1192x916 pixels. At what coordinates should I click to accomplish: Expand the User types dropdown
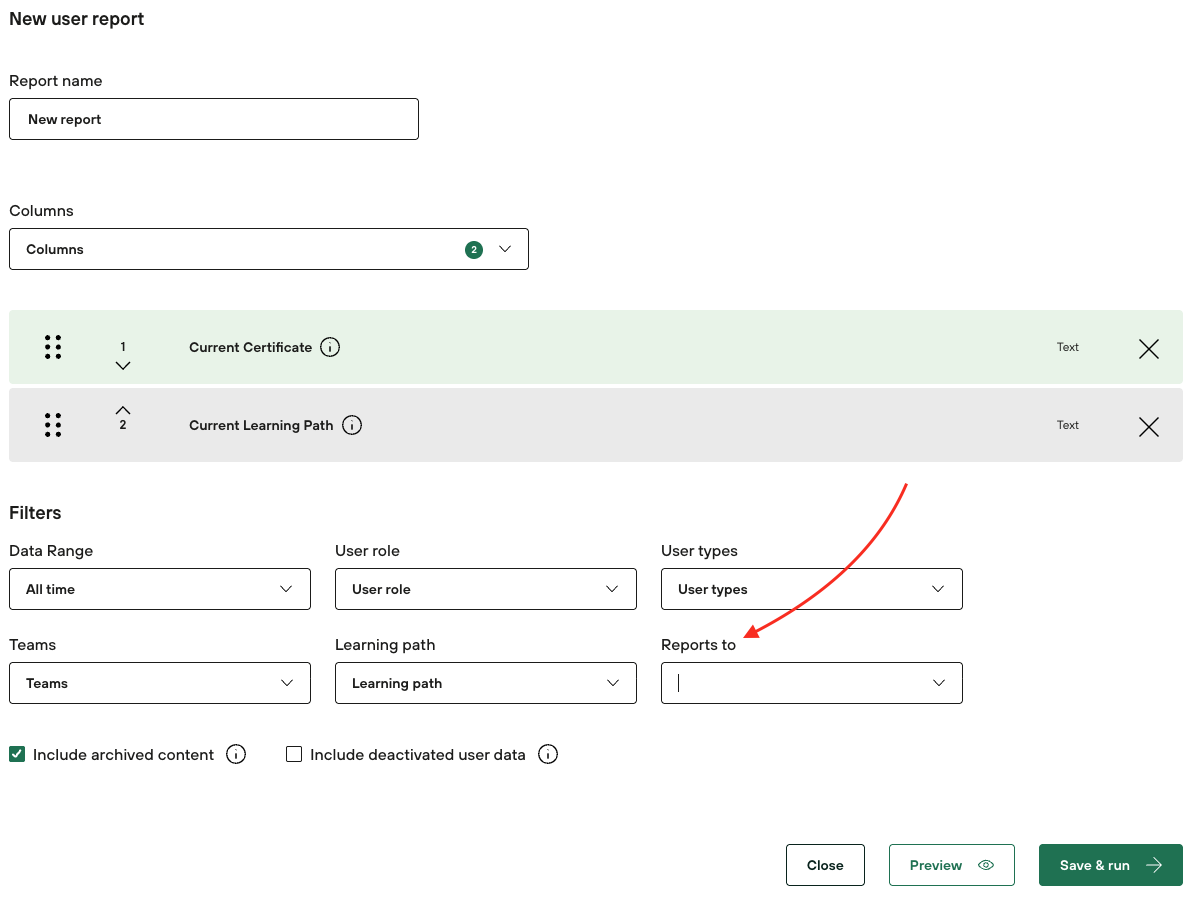pos(811,589)
